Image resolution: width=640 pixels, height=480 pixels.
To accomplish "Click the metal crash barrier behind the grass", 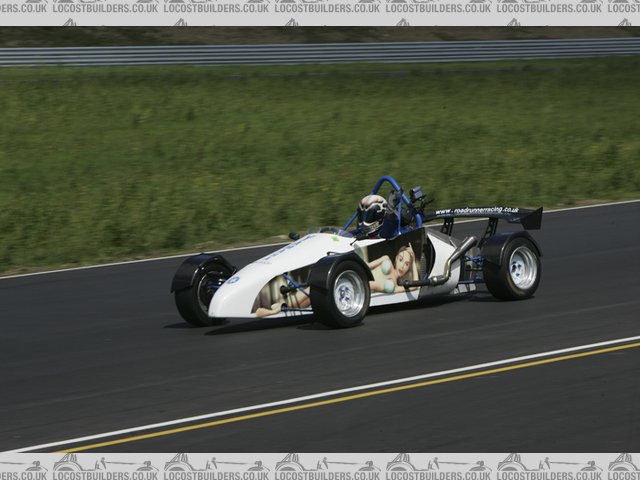I will 320,52.
